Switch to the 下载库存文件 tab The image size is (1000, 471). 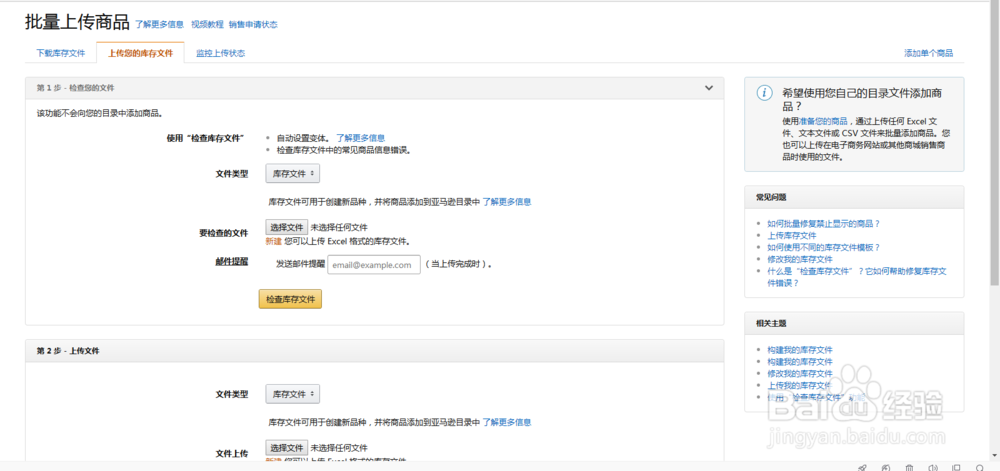pyautogui.click(x=60, y=53)
